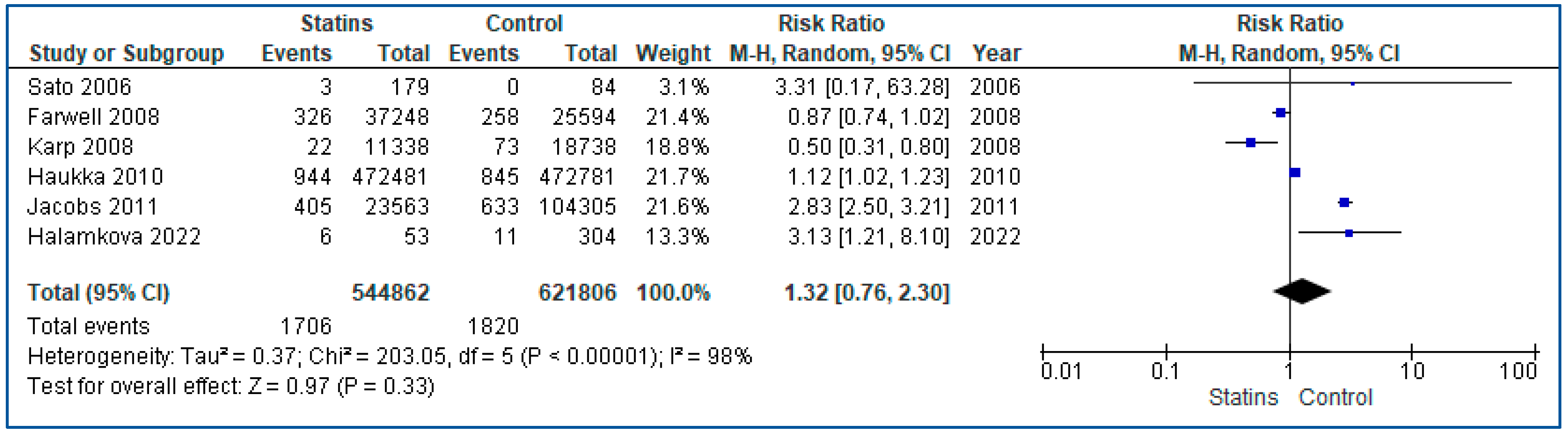The width and height of the screenshot is (1568, 435).
Task: Click the Halamkova 2022 study row label
Action: pyautogui.click(x=114, y=237)
